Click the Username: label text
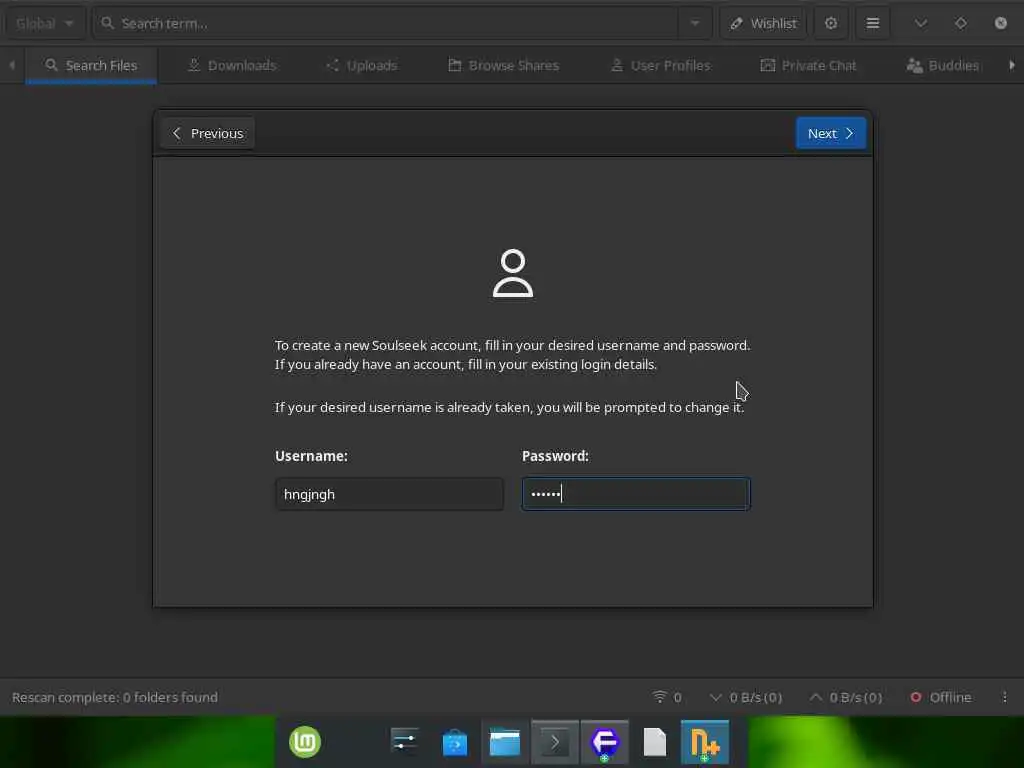This screenshot has width=1024, height=768. pos(311,456)
